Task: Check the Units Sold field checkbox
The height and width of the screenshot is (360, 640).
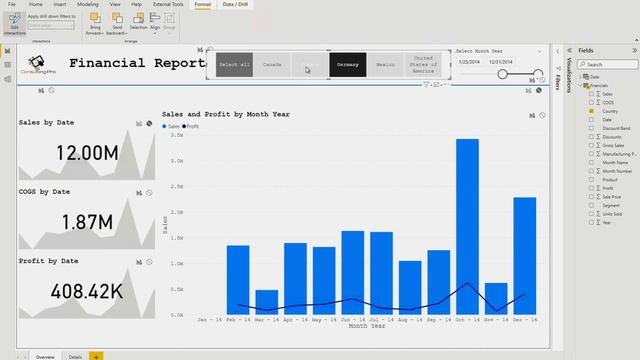Action: click(x=591, y=214)
